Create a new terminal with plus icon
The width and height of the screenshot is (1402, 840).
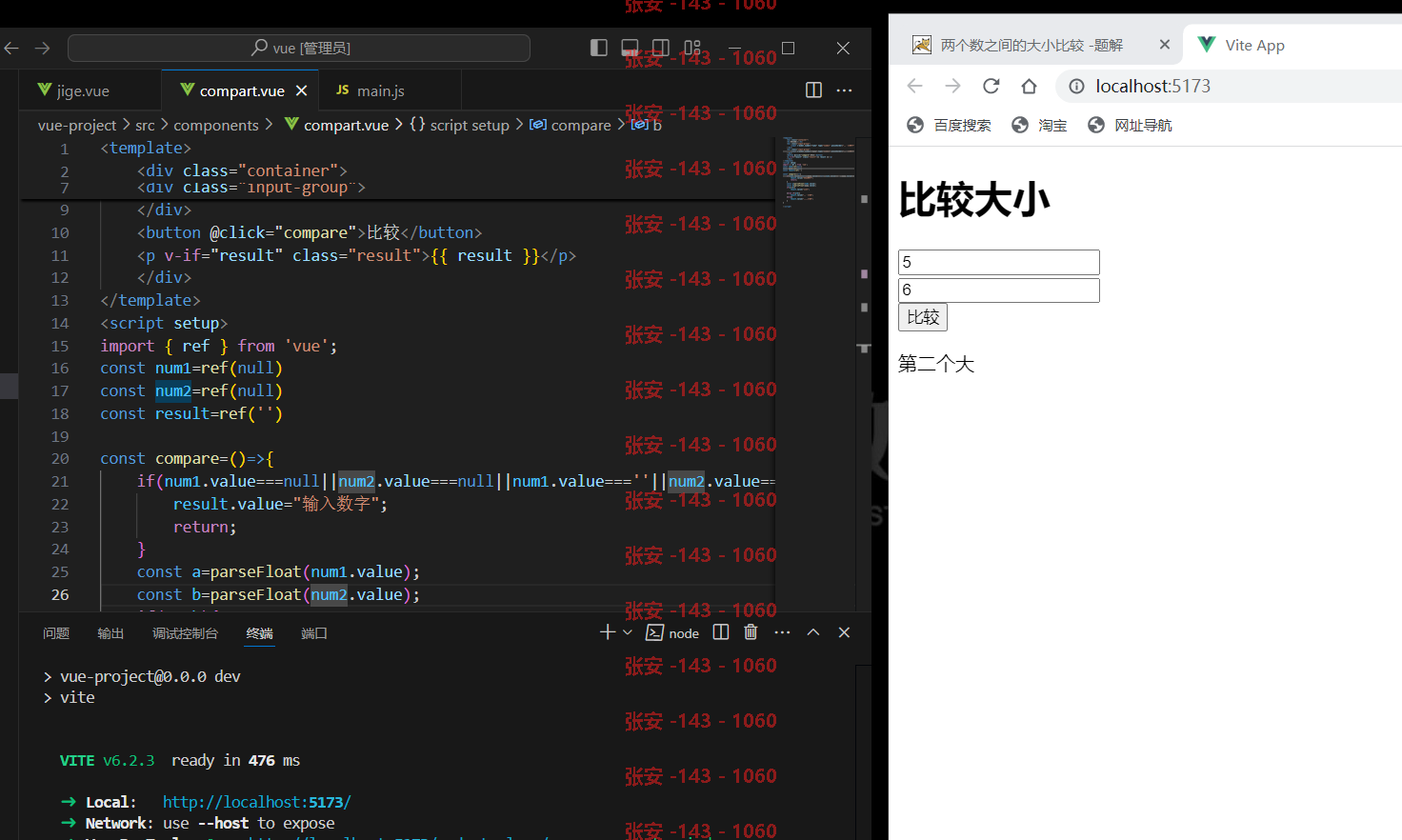point(608,632)
